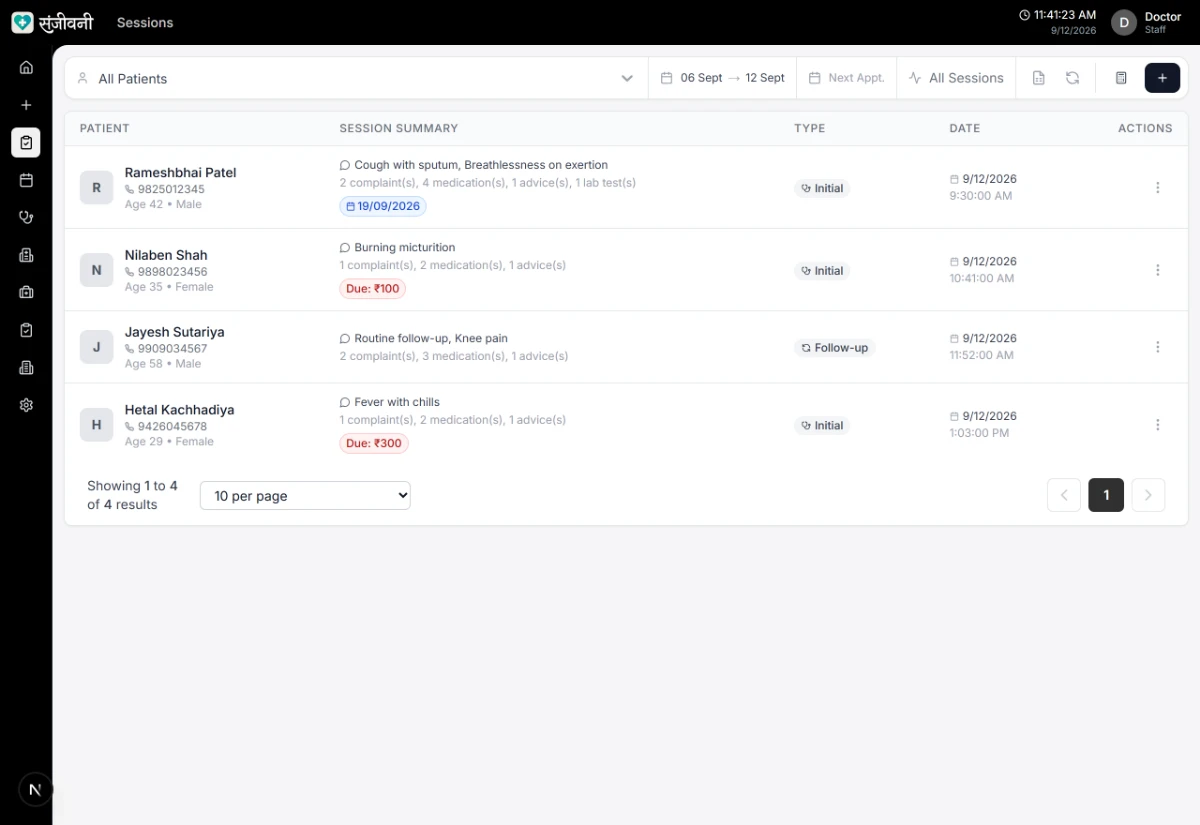Click the Next Appt. filter

point(846,78)
